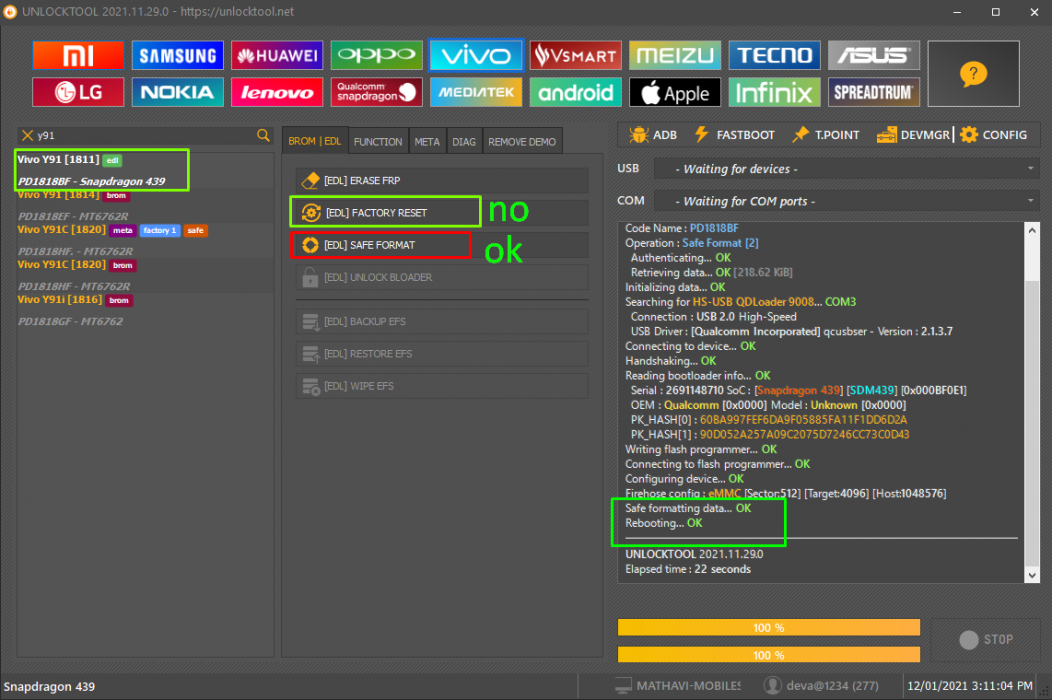
Task: Launch DEVMGR device manager
Action: click(913, 135)
